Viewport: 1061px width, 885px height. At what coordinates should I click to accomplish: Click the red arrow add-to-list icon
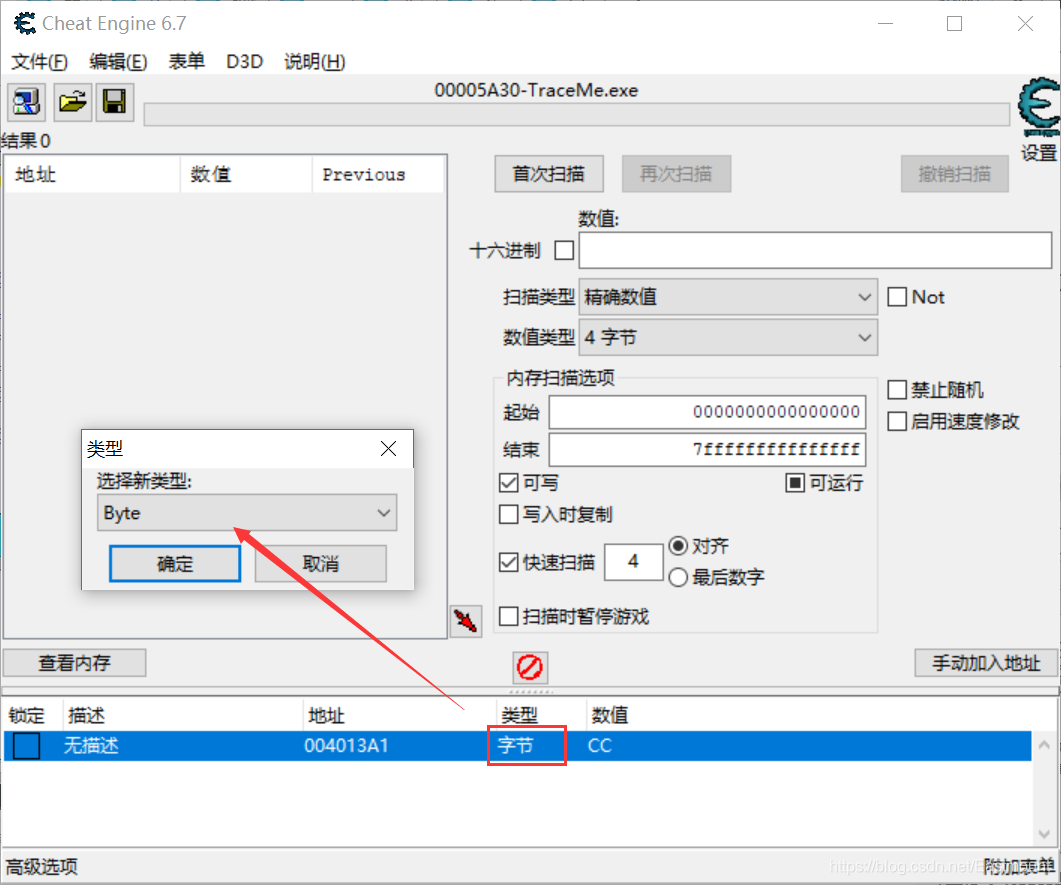point(466,620)
